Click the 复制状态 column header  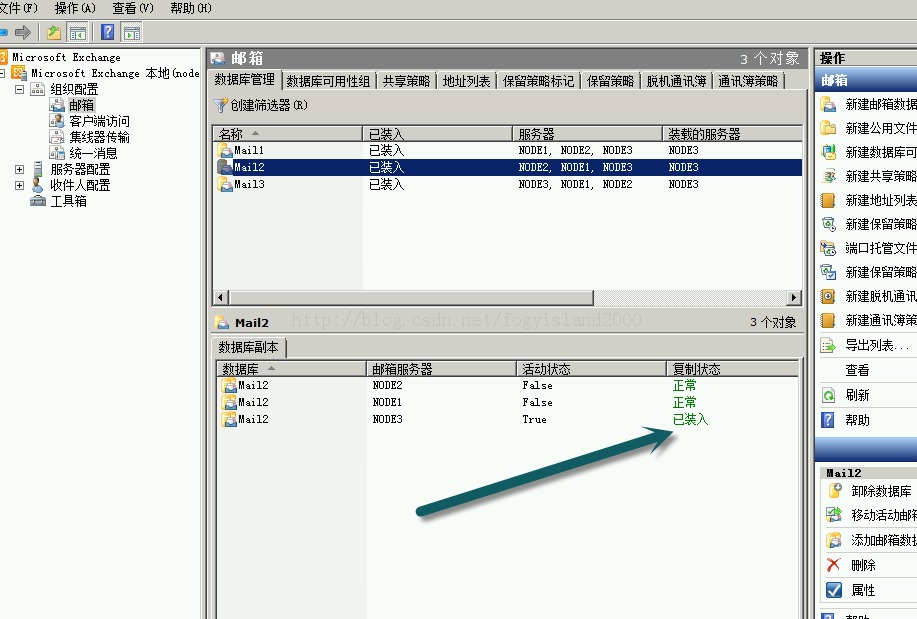[732, 369]
